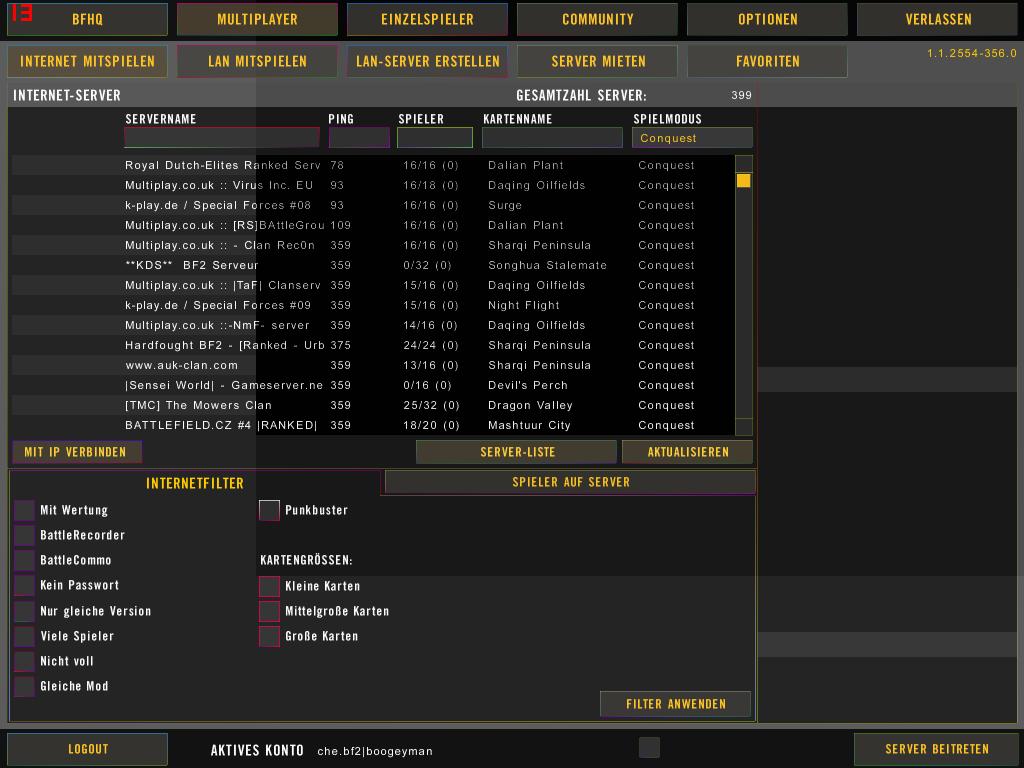Image resolution: width=1024 pixels, height=768 pixels.
Task: Sort list by Servername column header
Action: pos(161,119)
